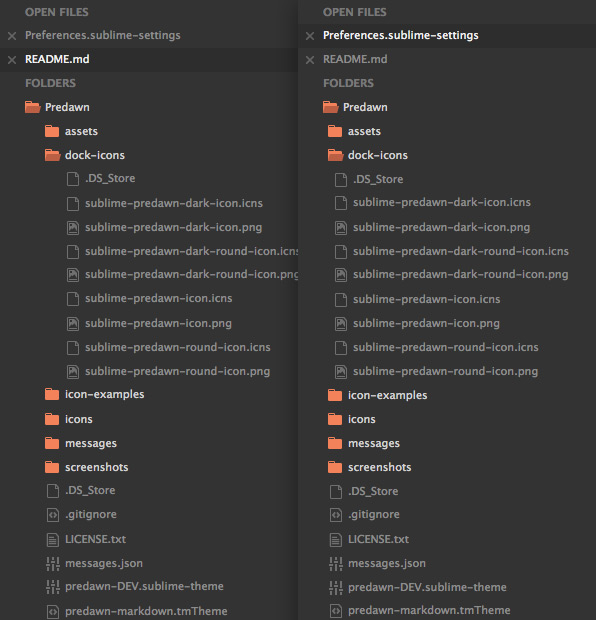Open the messages folder in right sidebar
Image resolution: width=596 pixels, height=620 pixels.
pyautogui.click(x=374, y=444)
